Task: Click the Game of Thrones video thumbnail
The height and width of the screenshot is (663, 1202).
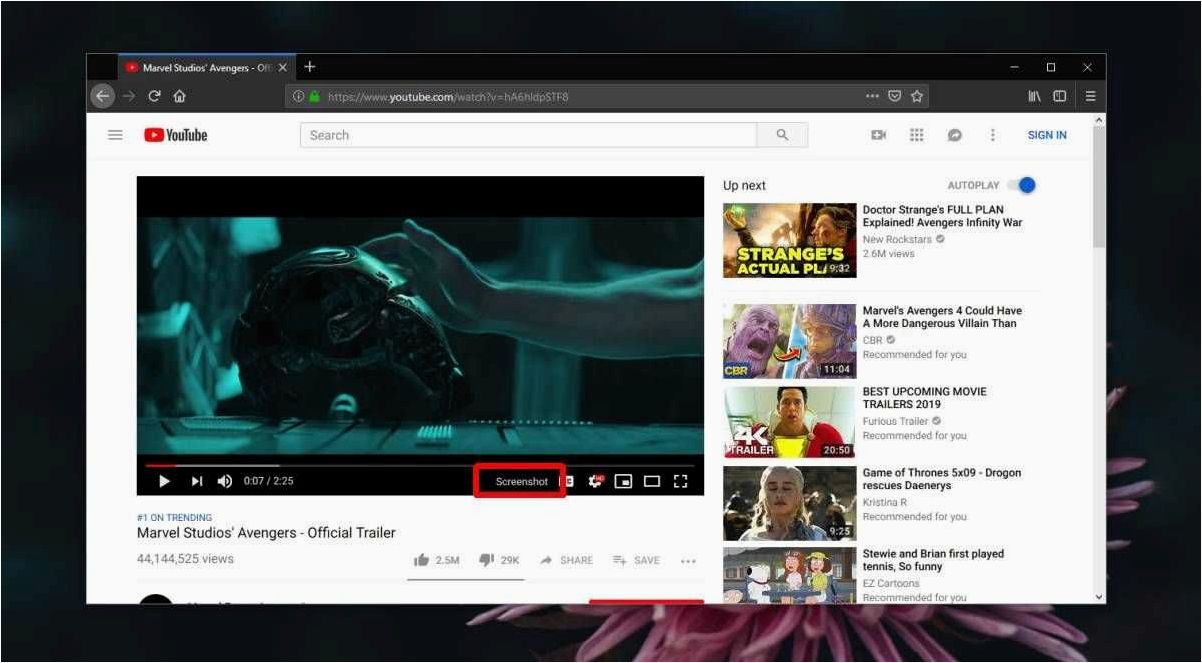Action: [789, 503]
